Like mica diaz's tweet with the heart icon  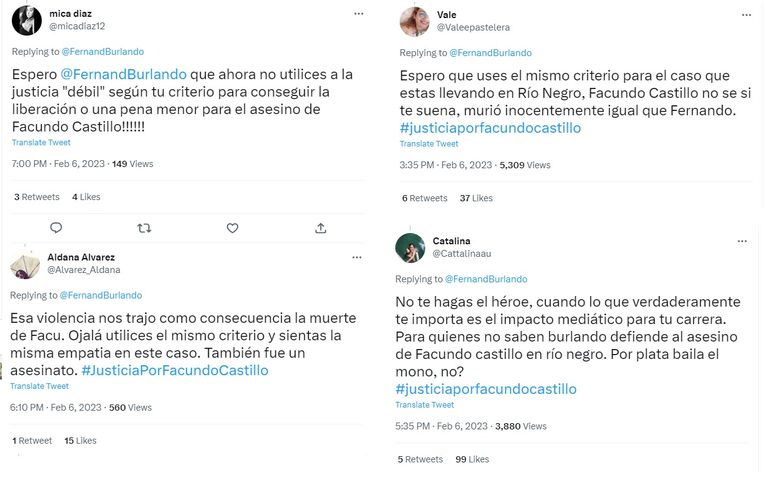[232, 228]
